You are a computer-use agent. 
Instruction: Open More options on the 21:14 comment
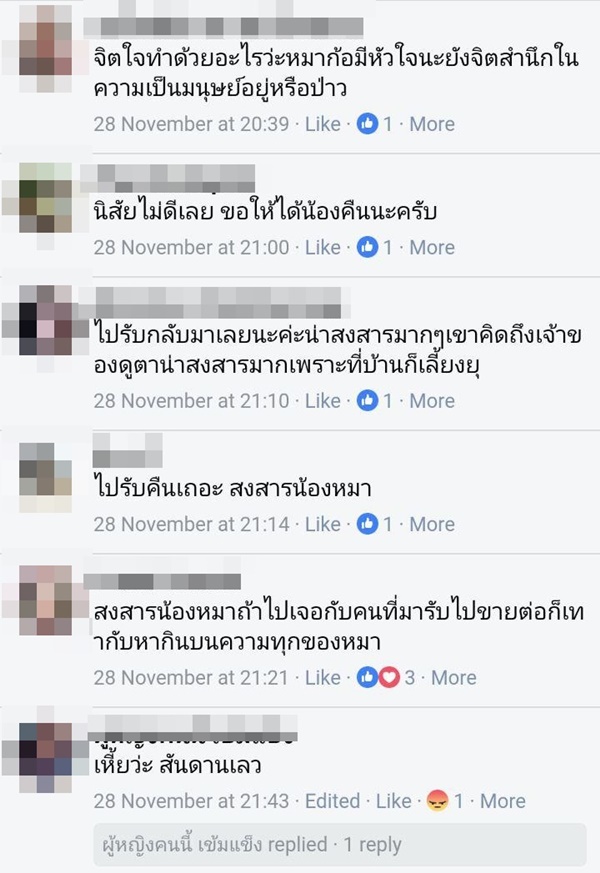432,524
